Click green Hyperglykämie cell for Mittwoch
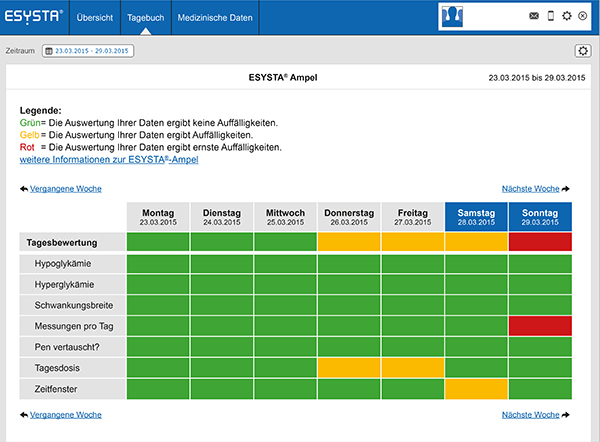The image size is (600, 442). [x=285, y=284]
